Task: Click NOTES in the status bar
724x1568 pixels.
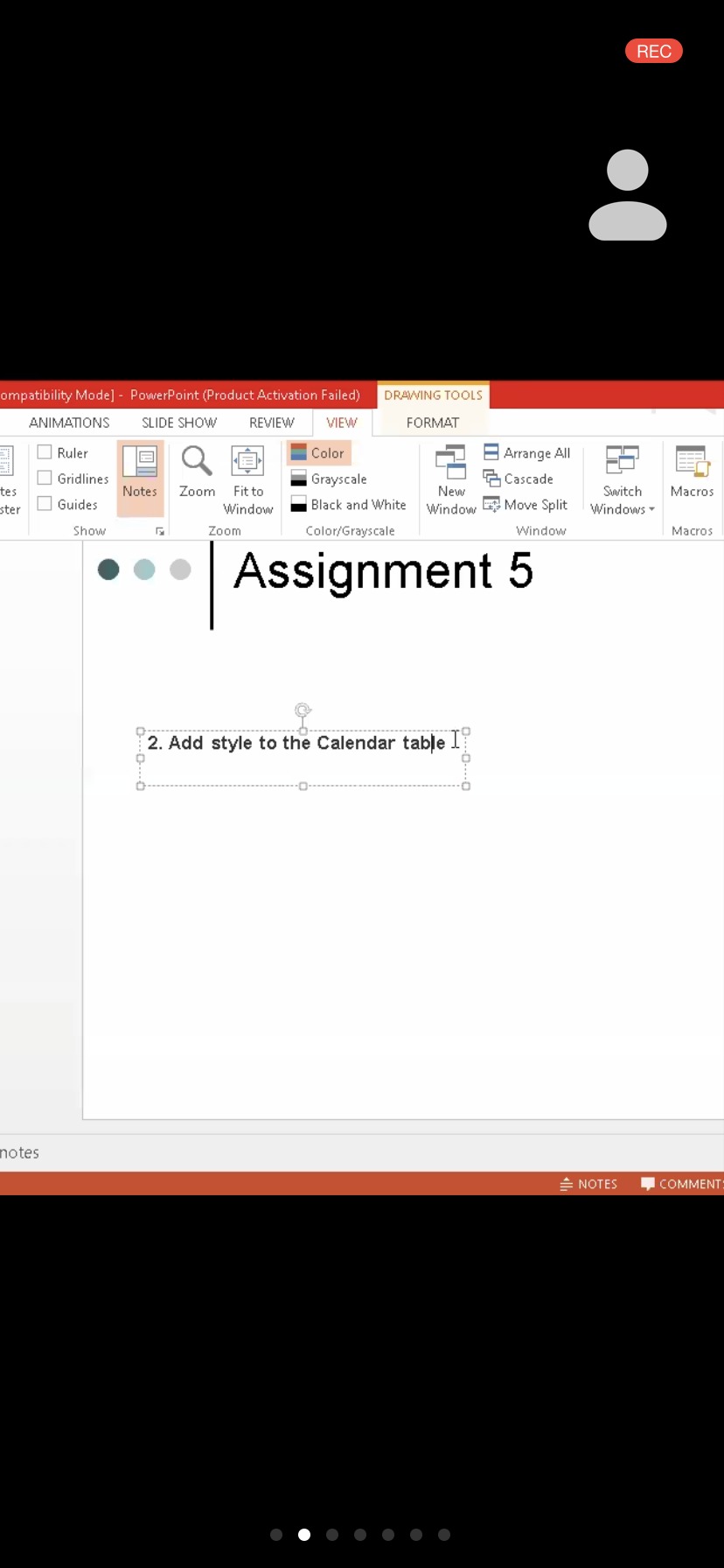Action: click(588, 1184)
